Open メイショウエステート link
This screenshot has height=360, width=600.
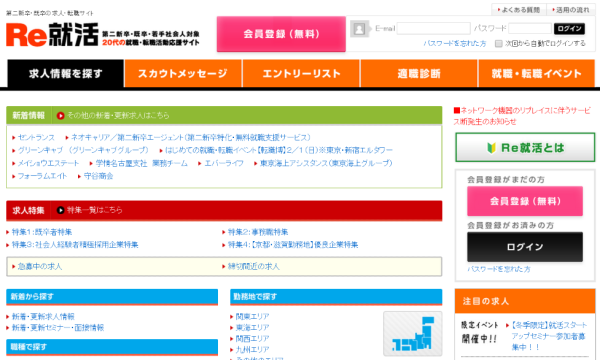(x=48, y=163)
